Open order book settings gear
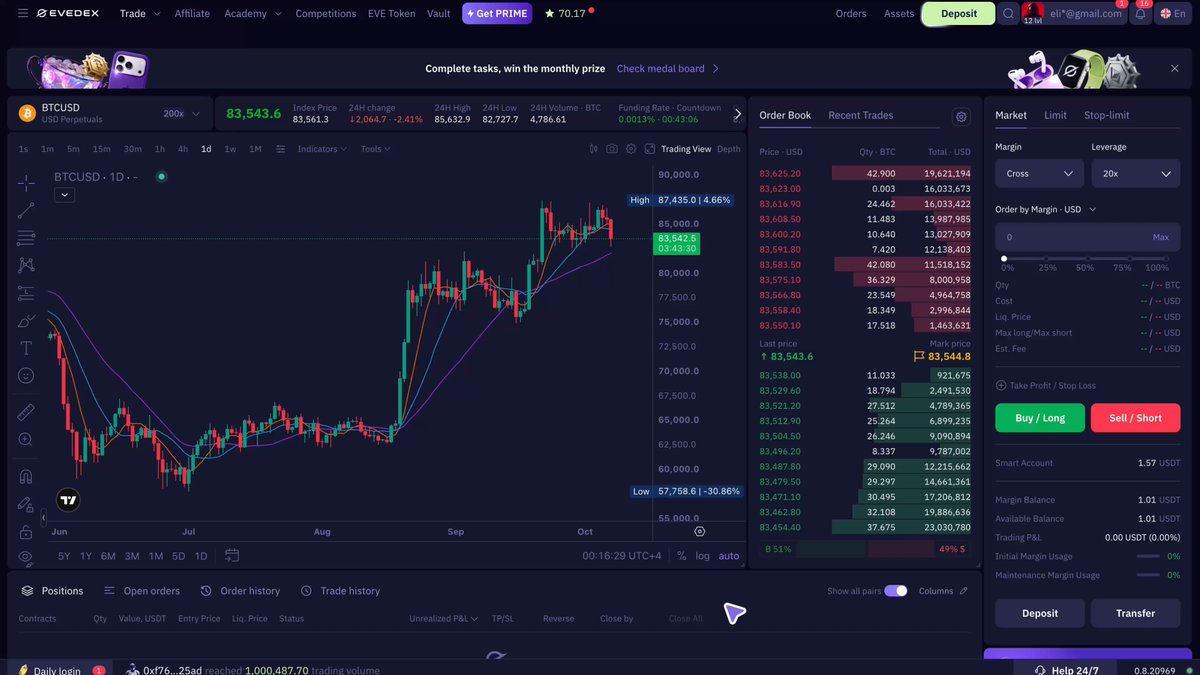1200x675 pixels. pos(961,117)
